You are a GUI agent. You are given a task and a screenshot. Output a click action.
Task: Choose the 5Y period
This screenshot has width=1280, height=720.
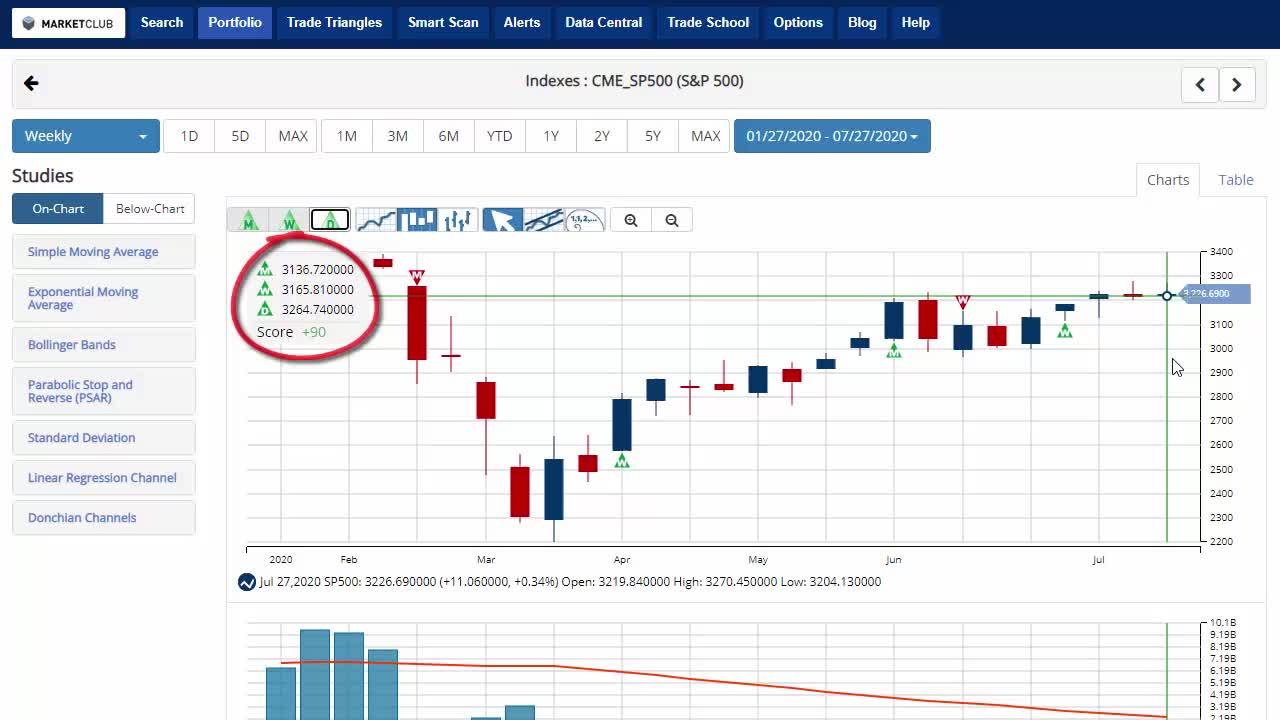click(x=653, y=136)
